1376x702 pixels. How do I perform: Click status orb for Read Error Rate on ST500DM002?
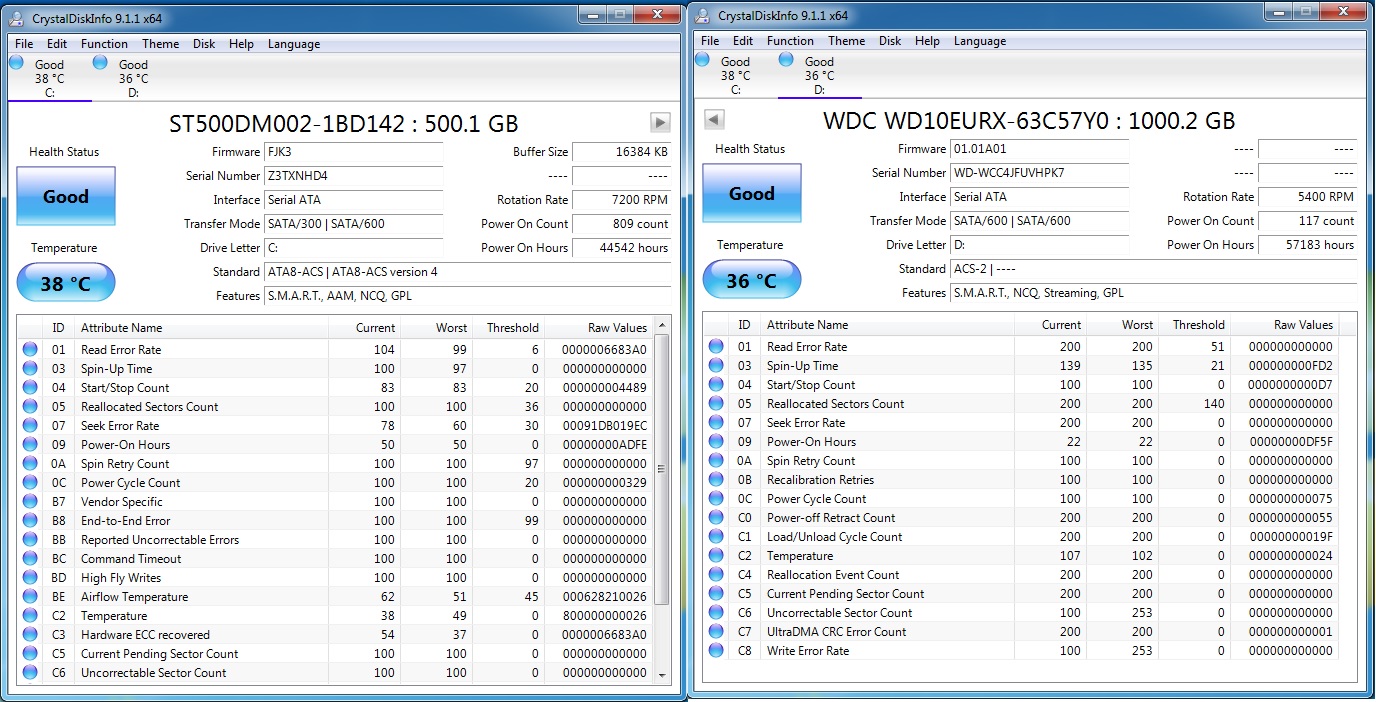[x=30, y=350]
